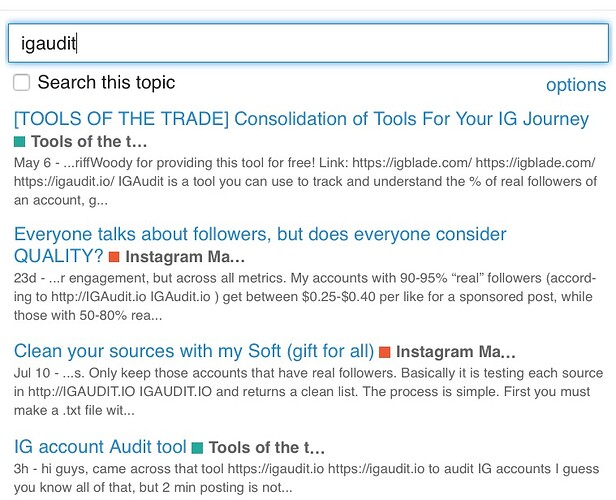Viewport: 616px width, 500px height.
Task: Click the May 6 excerpt mentioning igblade.com
Action: (305, 181)
